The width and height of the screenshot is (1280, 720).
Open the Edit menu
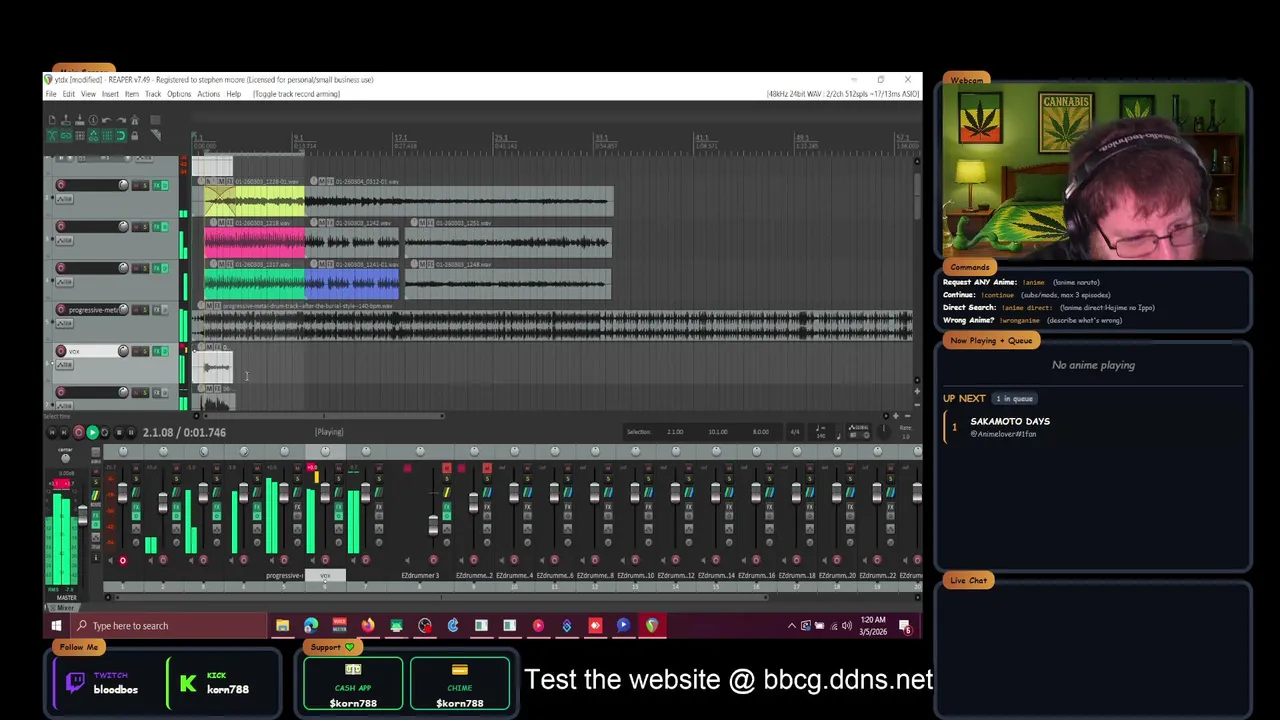point(69,94)
